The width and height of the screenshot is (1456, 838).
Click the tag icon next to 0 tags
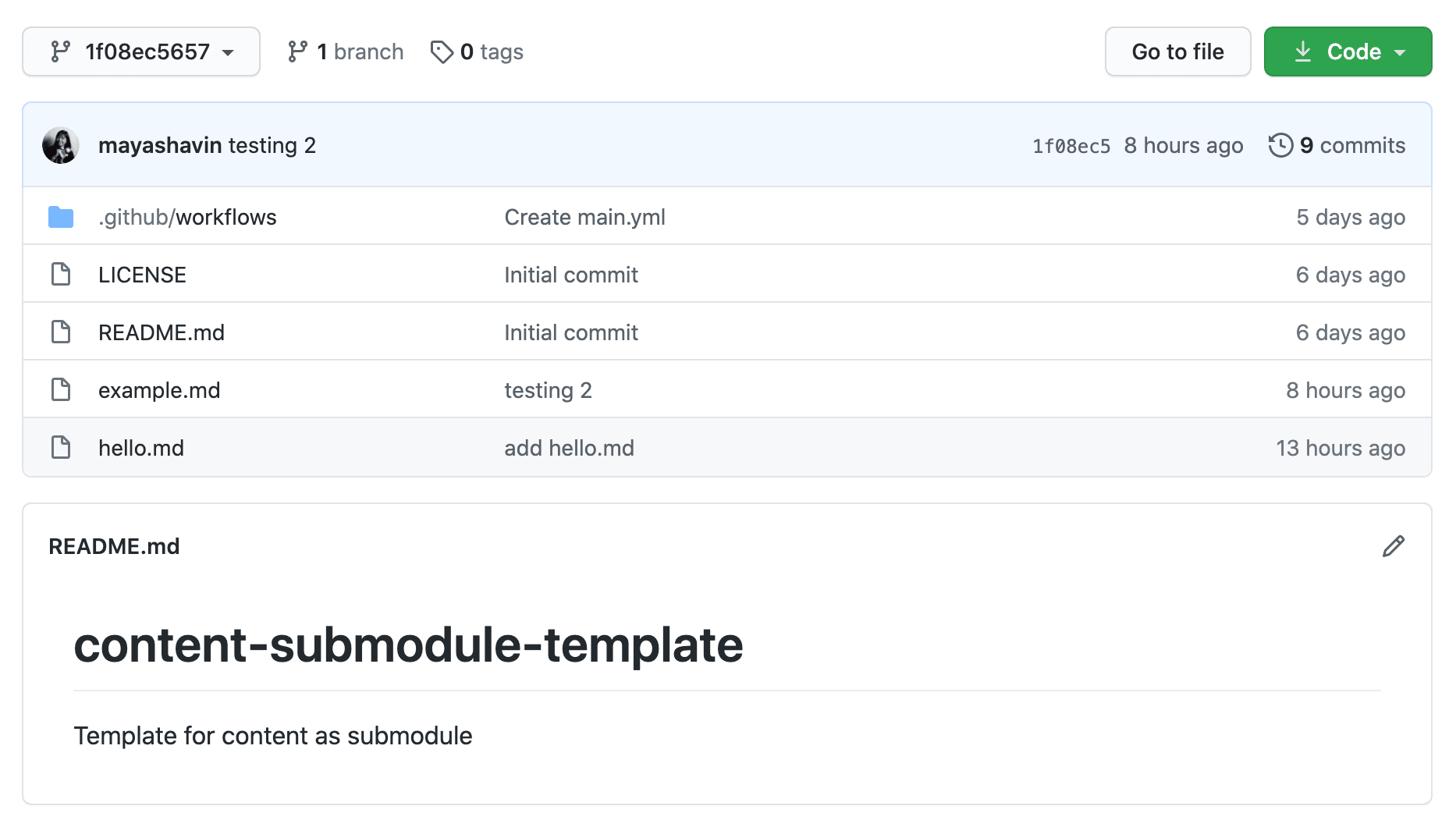click(x=443, y=51)
